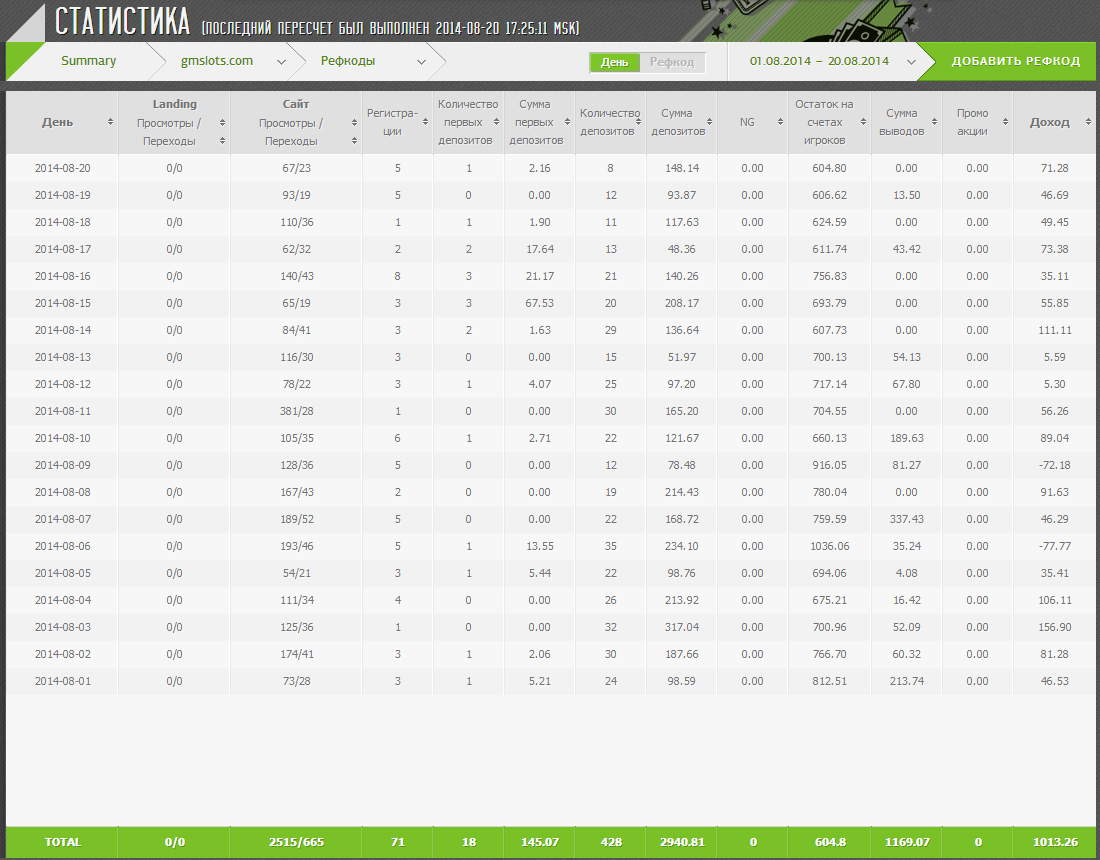Sort by Количество первых депозитов arrows
1100x860 pixels.
(x=497, y=122)
